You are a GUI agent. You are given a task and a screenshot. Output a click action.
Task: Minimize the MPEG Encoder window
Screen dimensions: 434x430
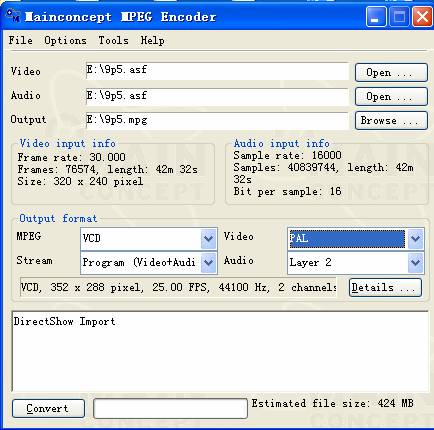376,16
